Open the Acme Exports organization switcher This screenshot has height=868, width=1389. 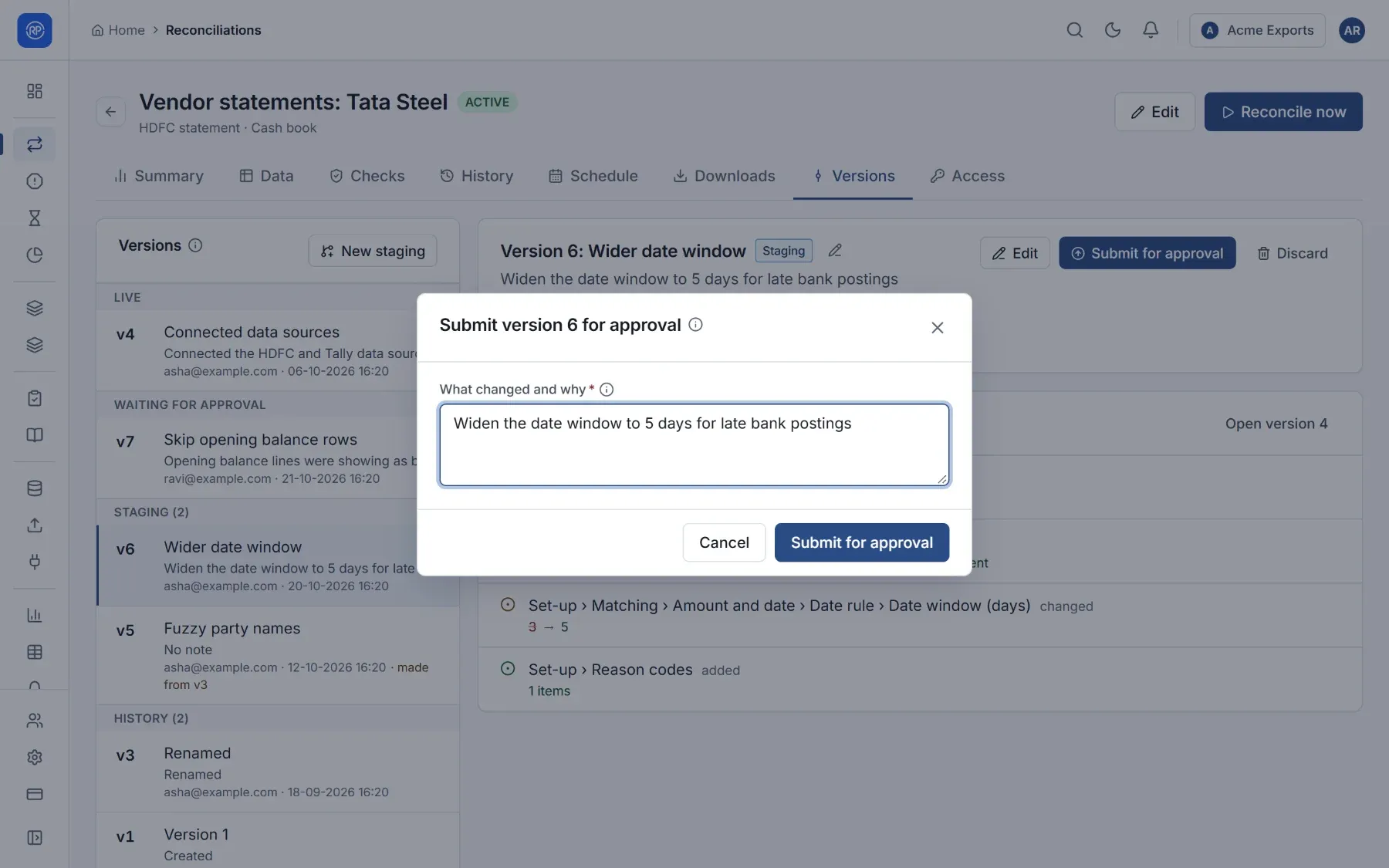click(x=1257, y=30)
